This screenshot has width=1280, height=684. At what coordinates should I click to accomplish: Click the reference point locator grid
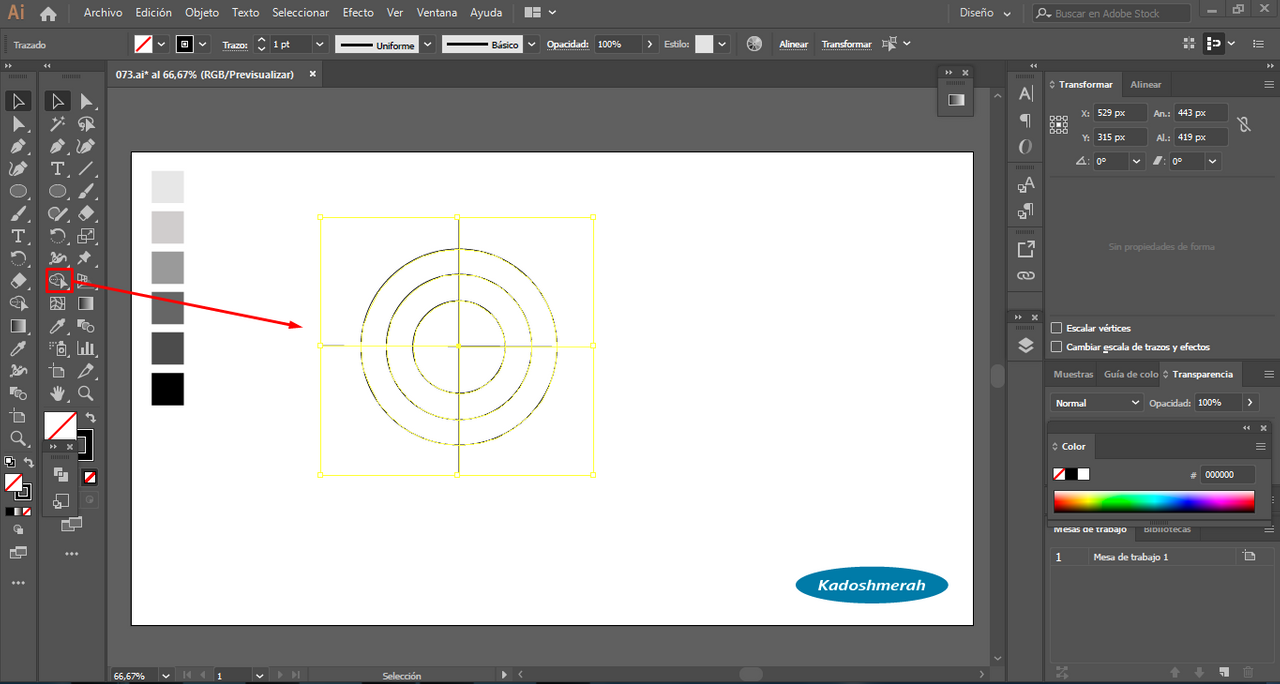[1058, 125]
